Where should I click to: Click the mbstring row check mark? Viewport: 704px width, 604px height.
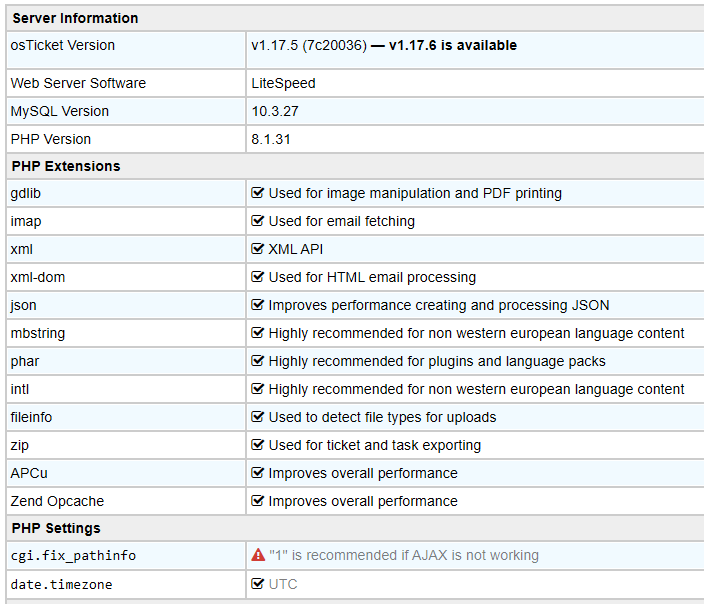click(258, 333)
